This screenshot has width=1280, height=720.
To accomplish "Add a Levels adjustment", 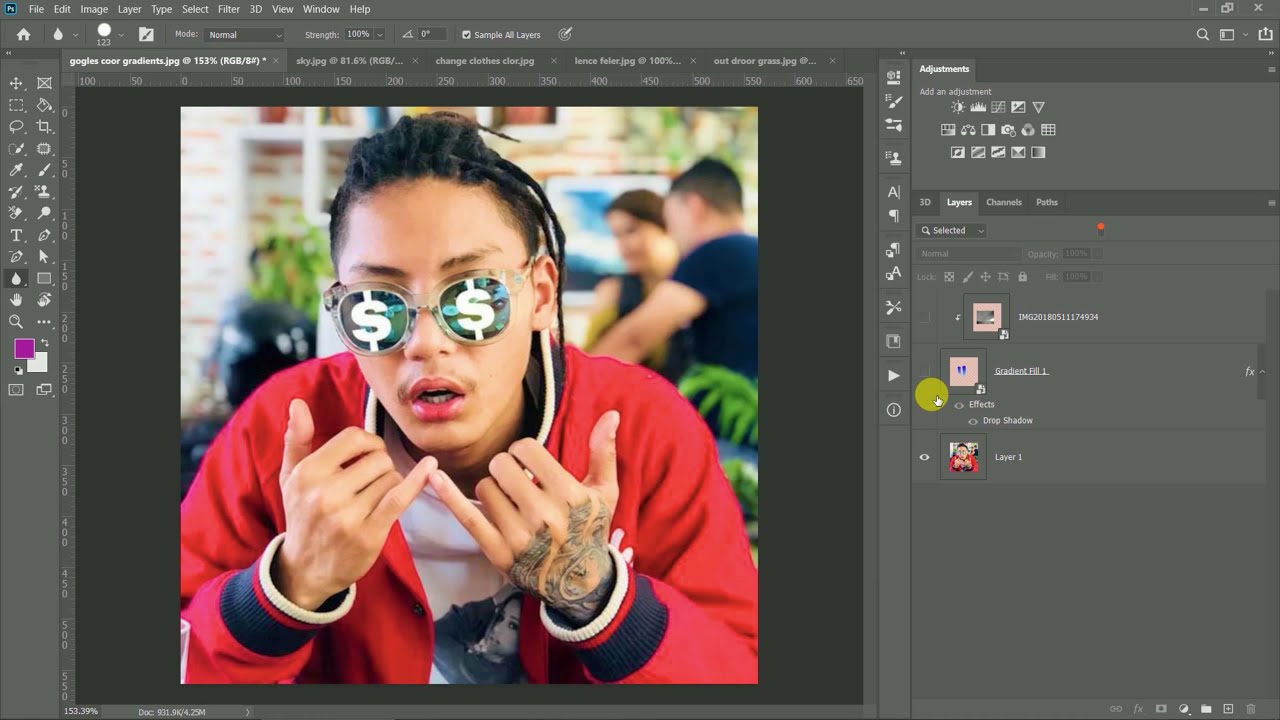I will tap(978, 107).
